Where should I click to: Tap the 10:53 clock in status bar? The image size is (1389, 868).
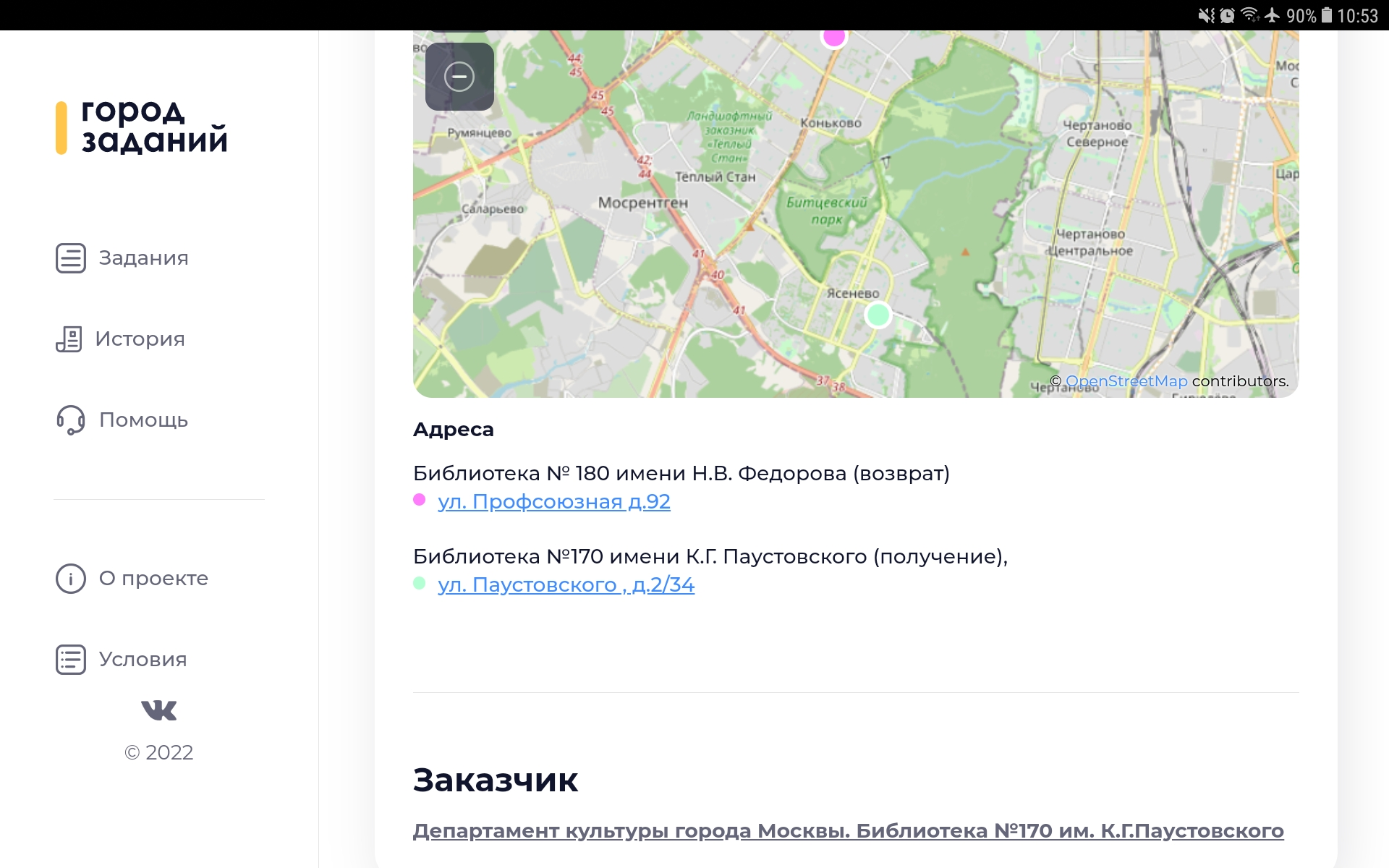(1357, 15)
